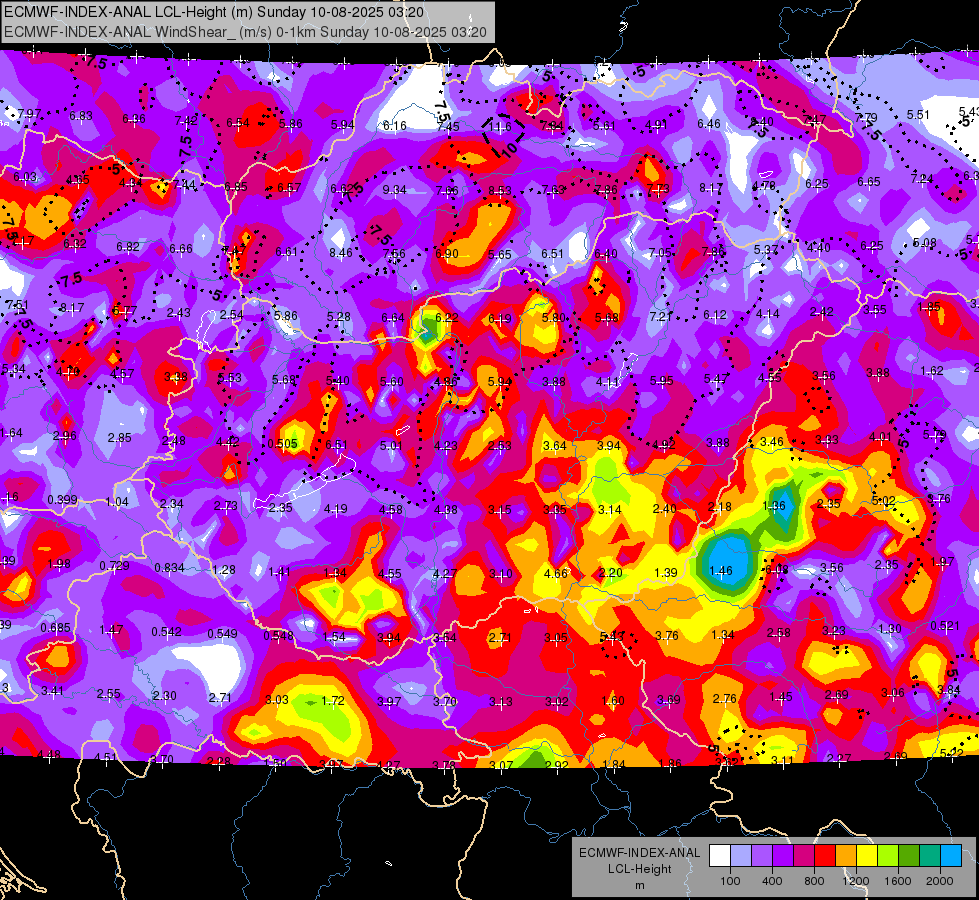Select the cyan swatch in the legend
The width and height of the screenshot is (979, 900).
[951, 856]
